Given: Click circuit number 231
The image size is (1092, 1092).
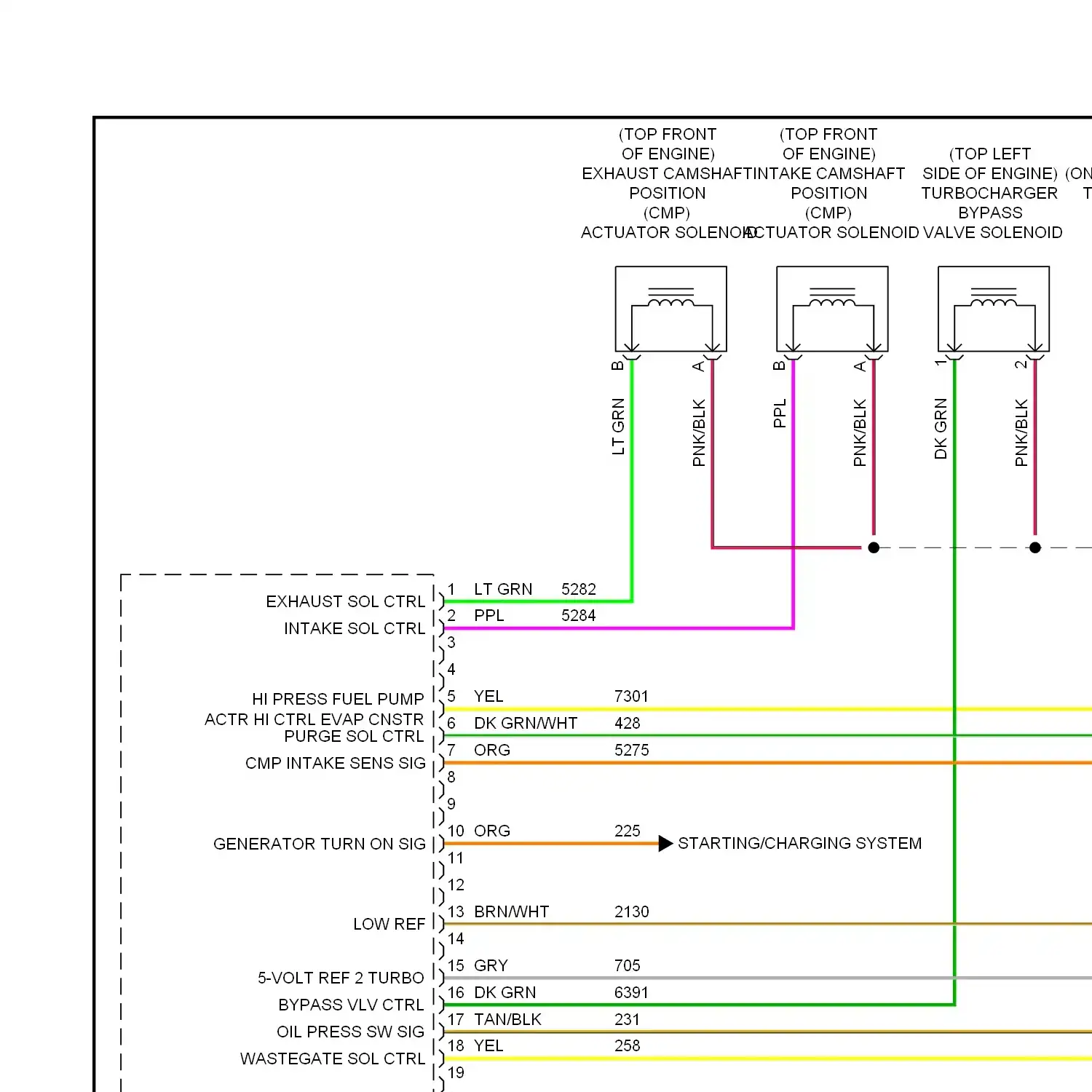Looking at the screenshot, I should tap(627, 1019).
